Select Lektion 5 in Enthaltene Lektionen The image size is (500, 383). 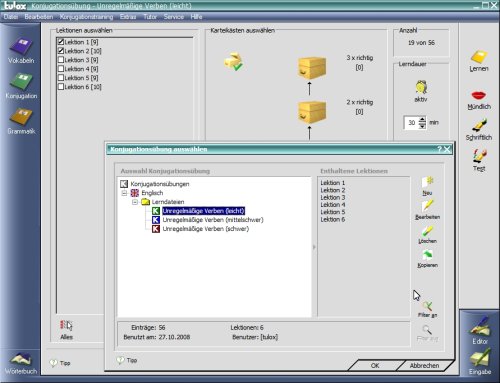pyautogui.click(x=333, y=212)
